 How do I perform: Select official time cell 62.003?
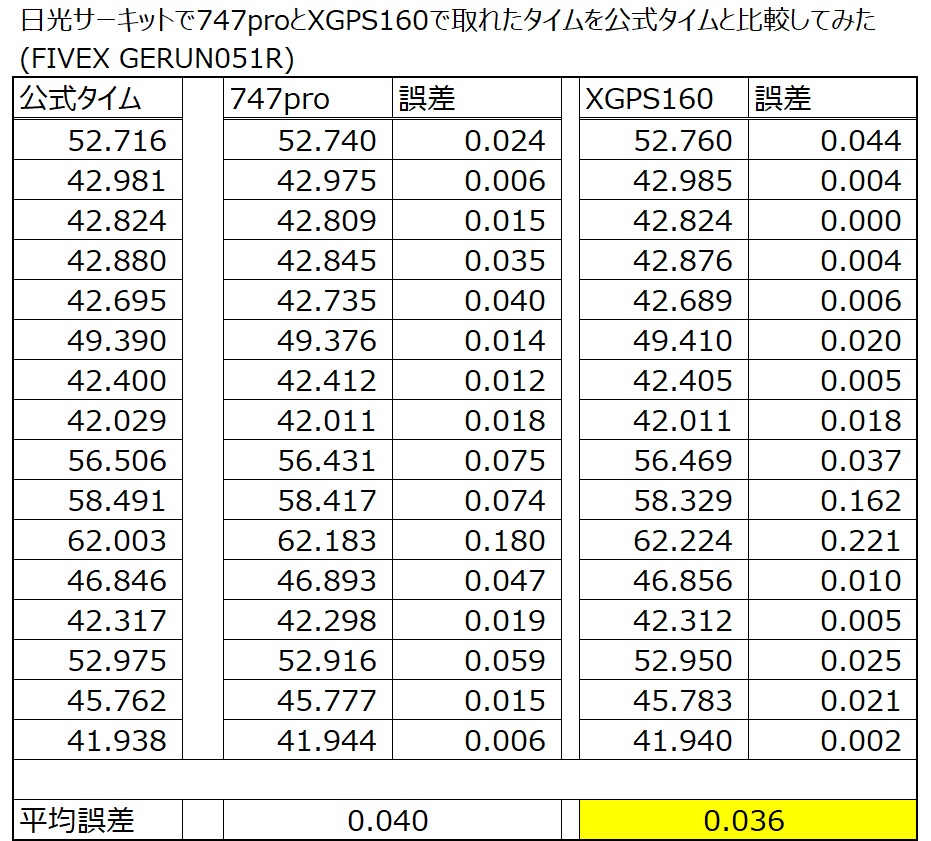[97, 540]
